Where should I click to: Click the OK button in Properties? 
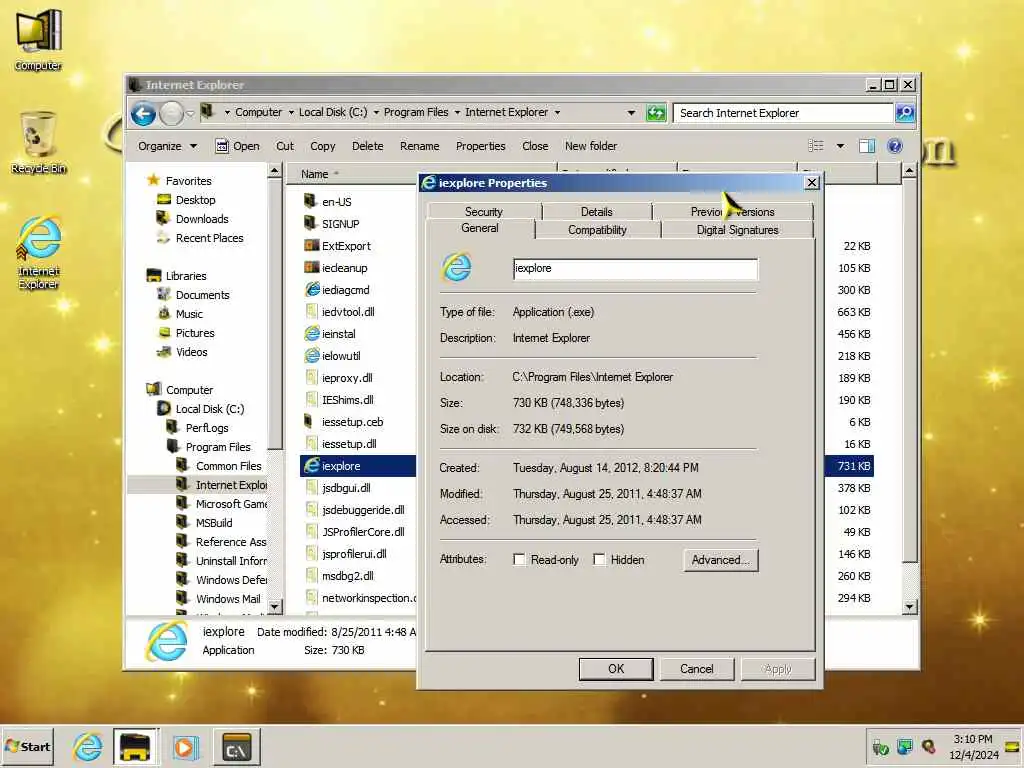pos(616,669)
